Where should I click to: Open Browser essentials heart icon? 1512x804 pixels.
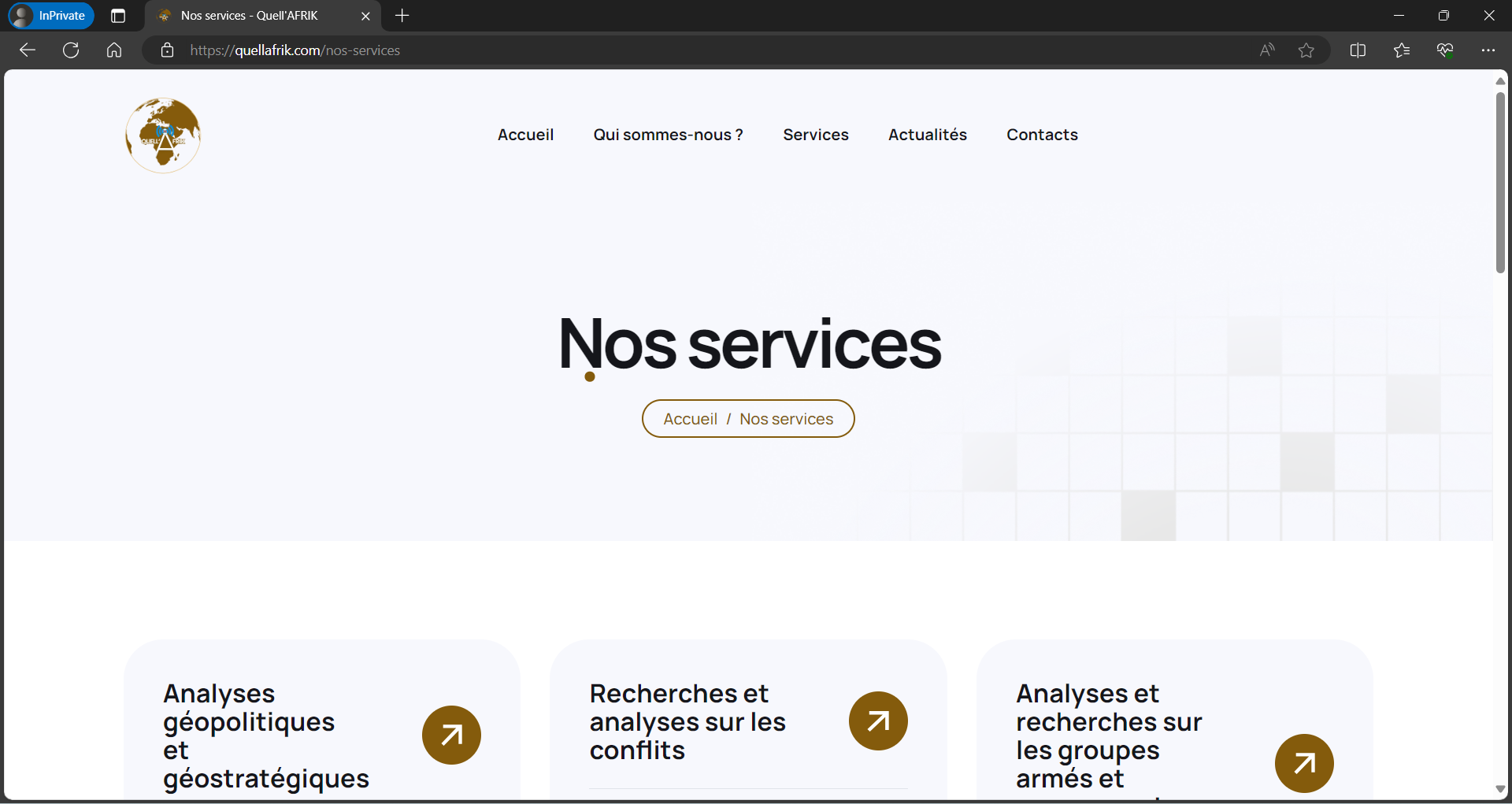[x=1444, y=50]
